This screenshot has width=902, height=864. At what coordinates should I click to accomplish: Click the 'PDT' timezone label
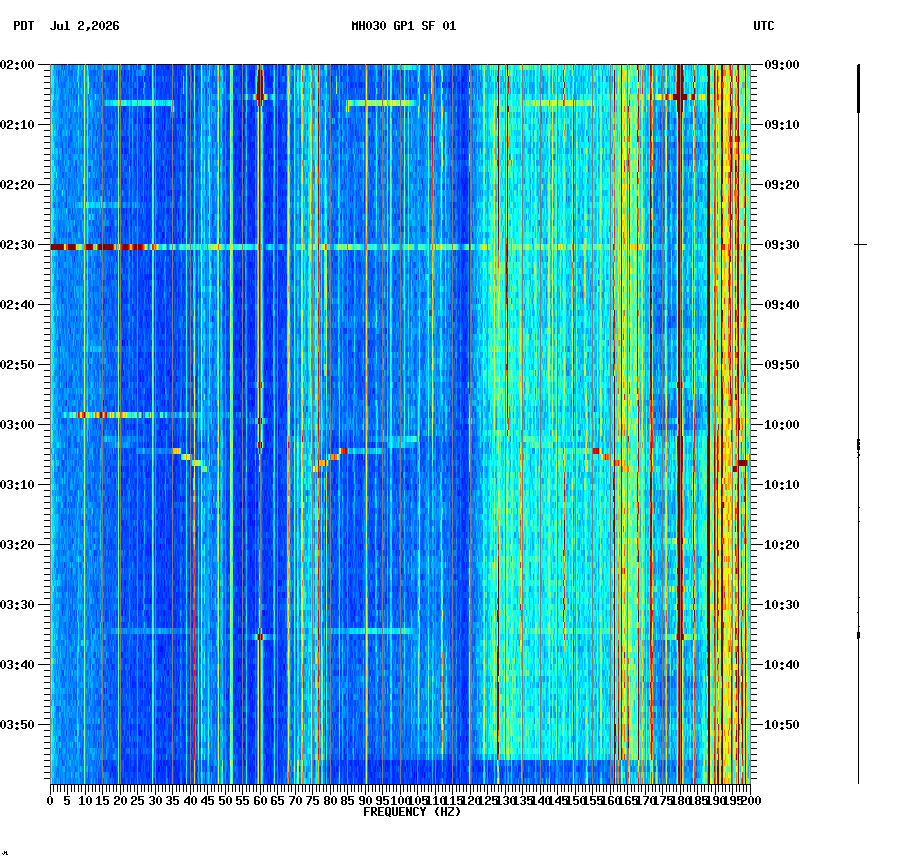(x=24, y=26)
